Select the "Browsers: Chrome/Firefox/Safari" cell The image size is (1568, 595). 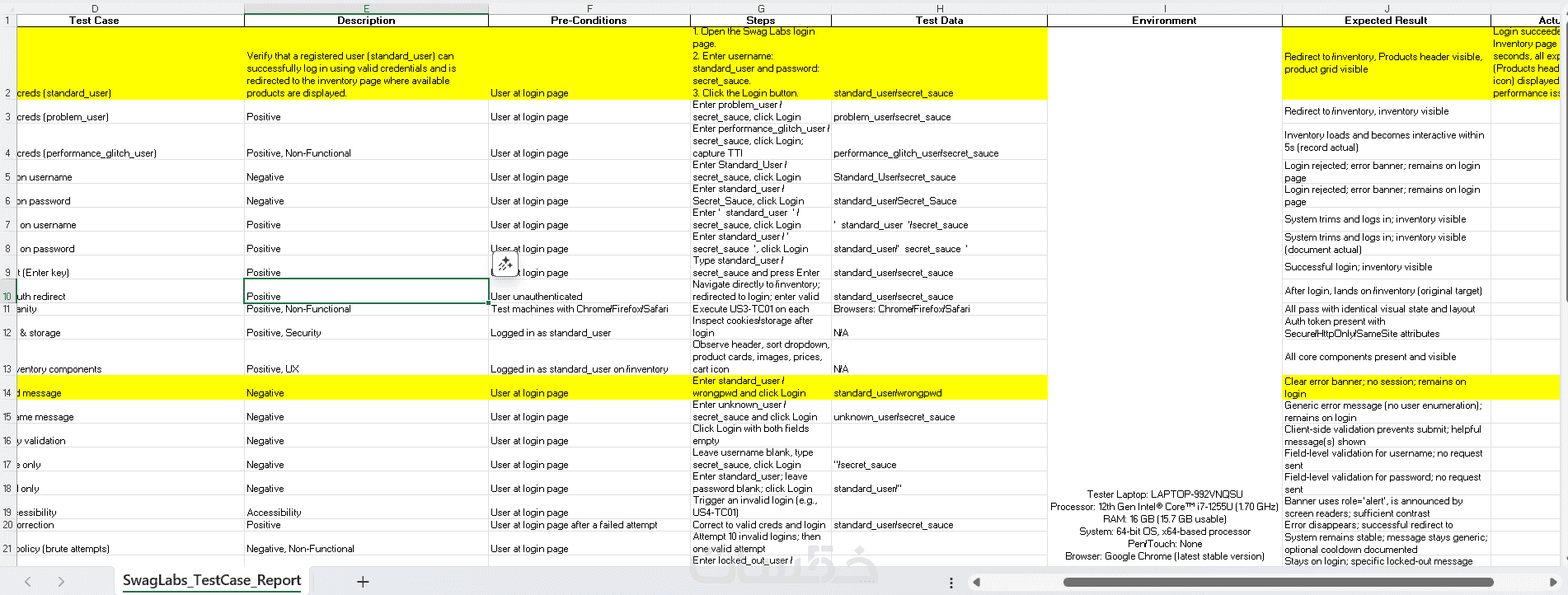(x=940, y=309)
